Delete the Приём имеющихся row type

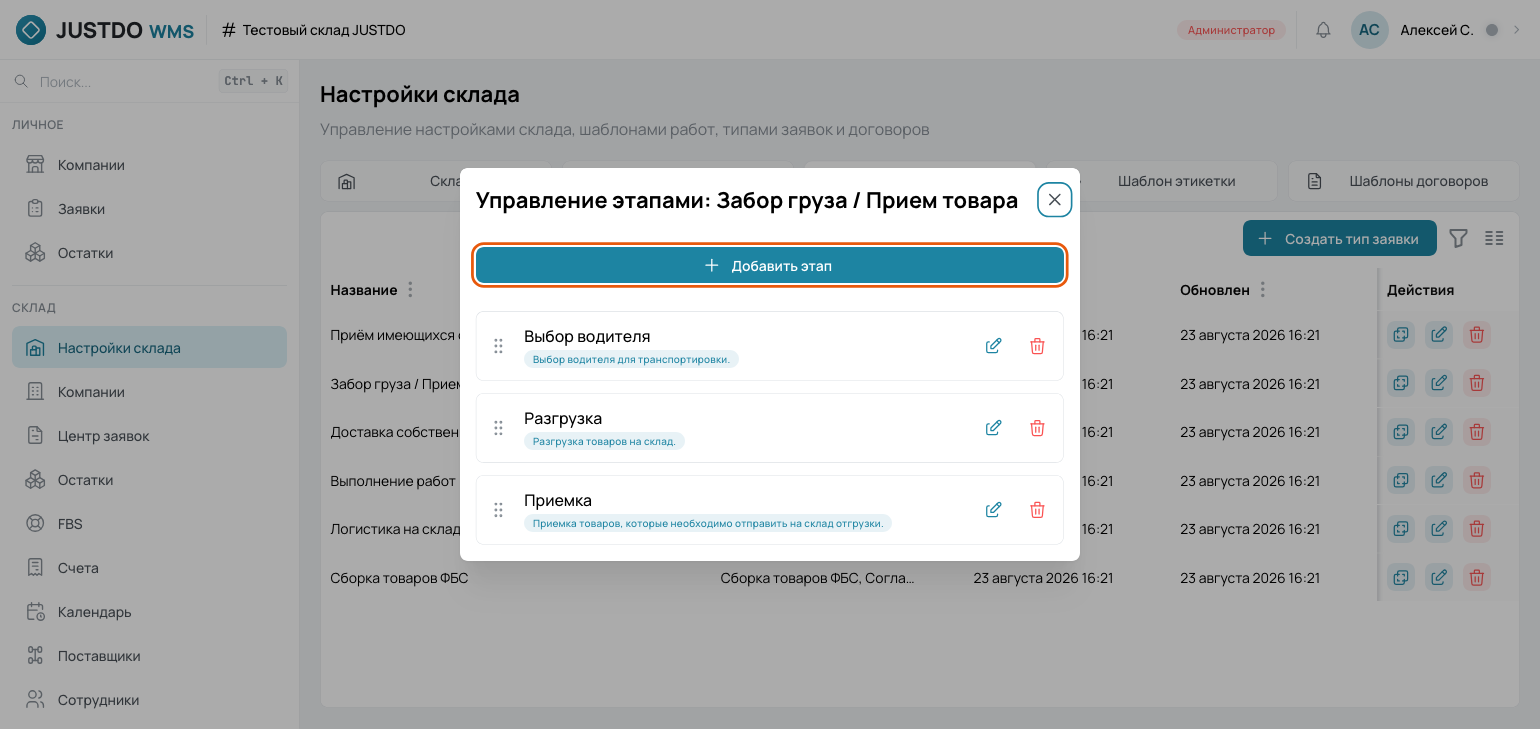[x=1477, y=335]
